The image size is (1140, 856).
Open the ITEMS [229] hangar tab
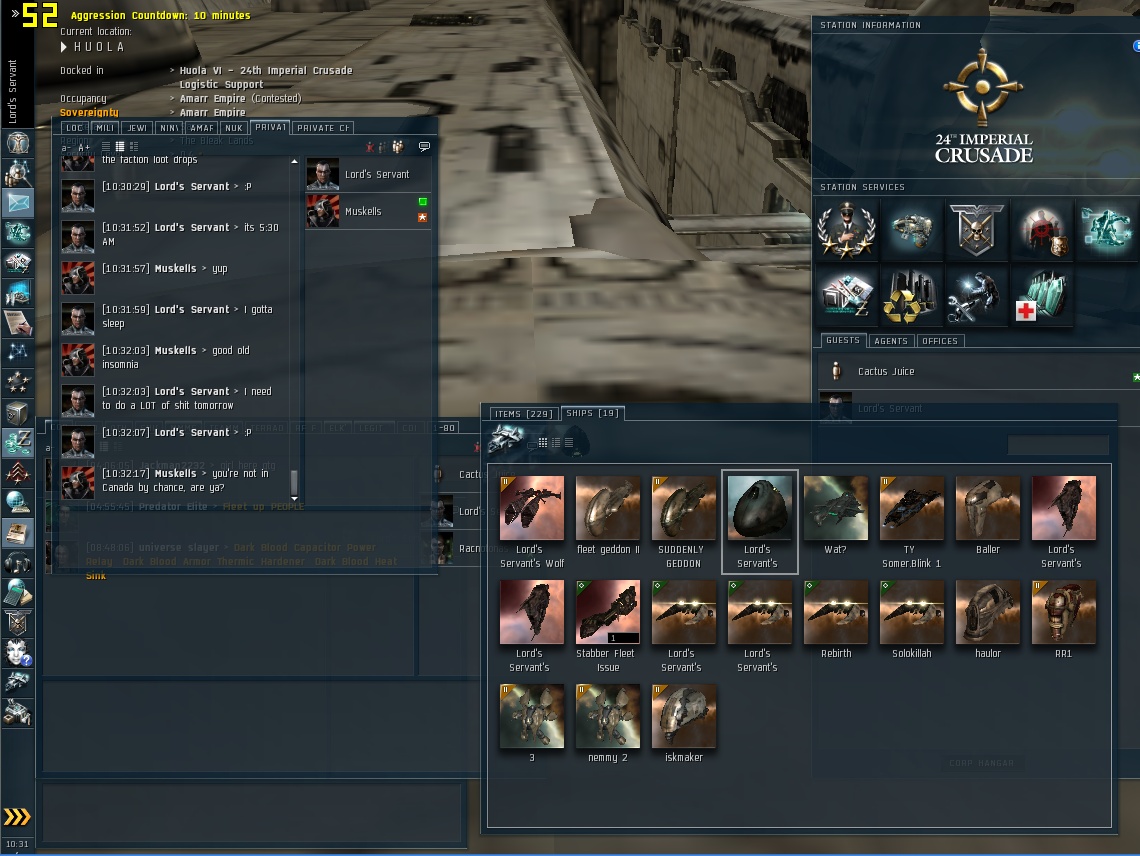(524, 414)
